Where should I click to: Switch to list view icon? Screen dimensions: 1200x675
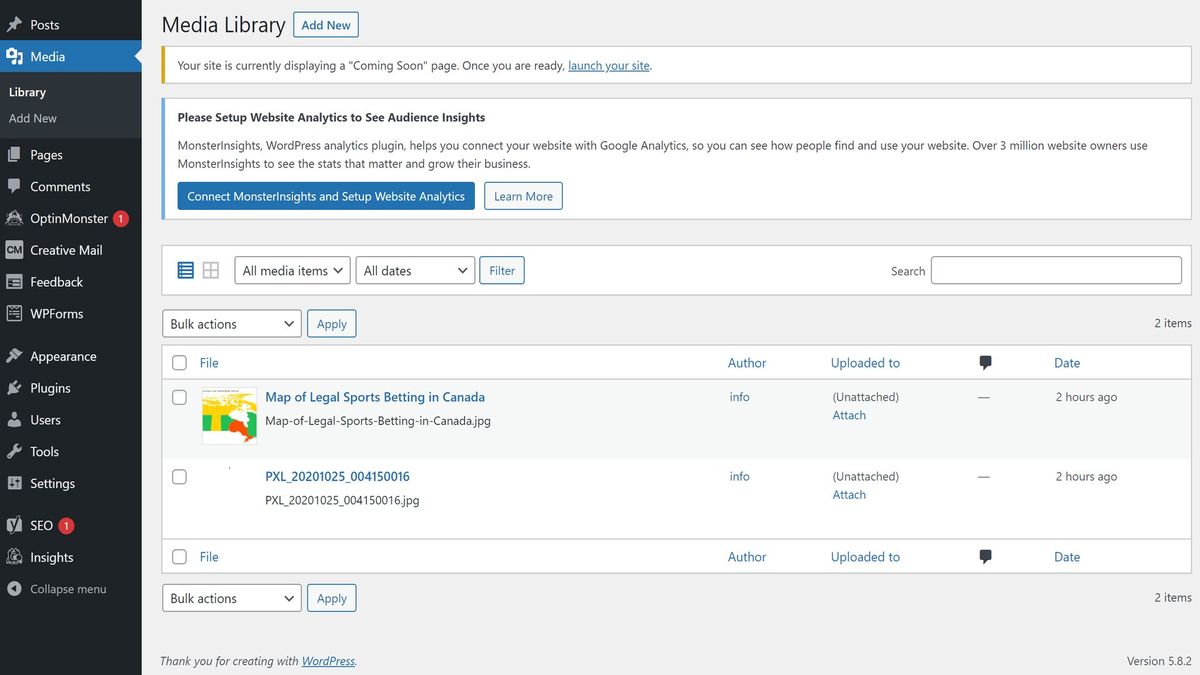185,270
